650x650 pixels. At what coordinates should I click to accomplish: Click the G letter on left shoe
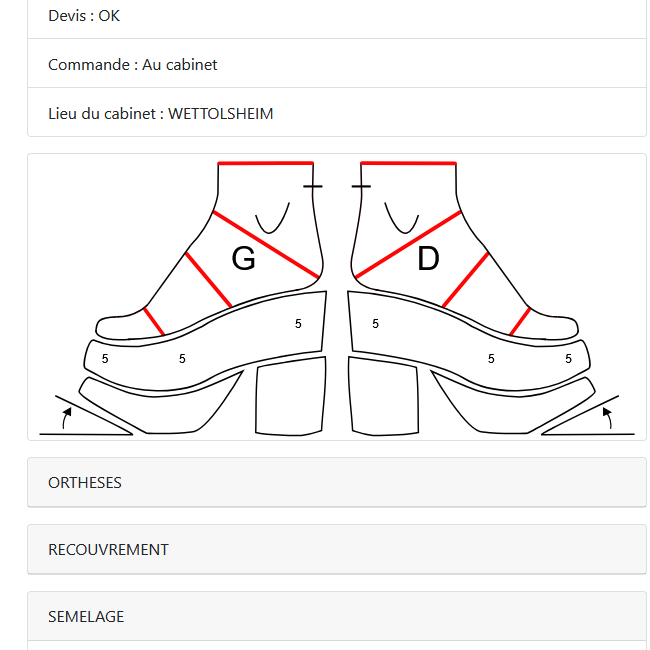click(243, 258)
